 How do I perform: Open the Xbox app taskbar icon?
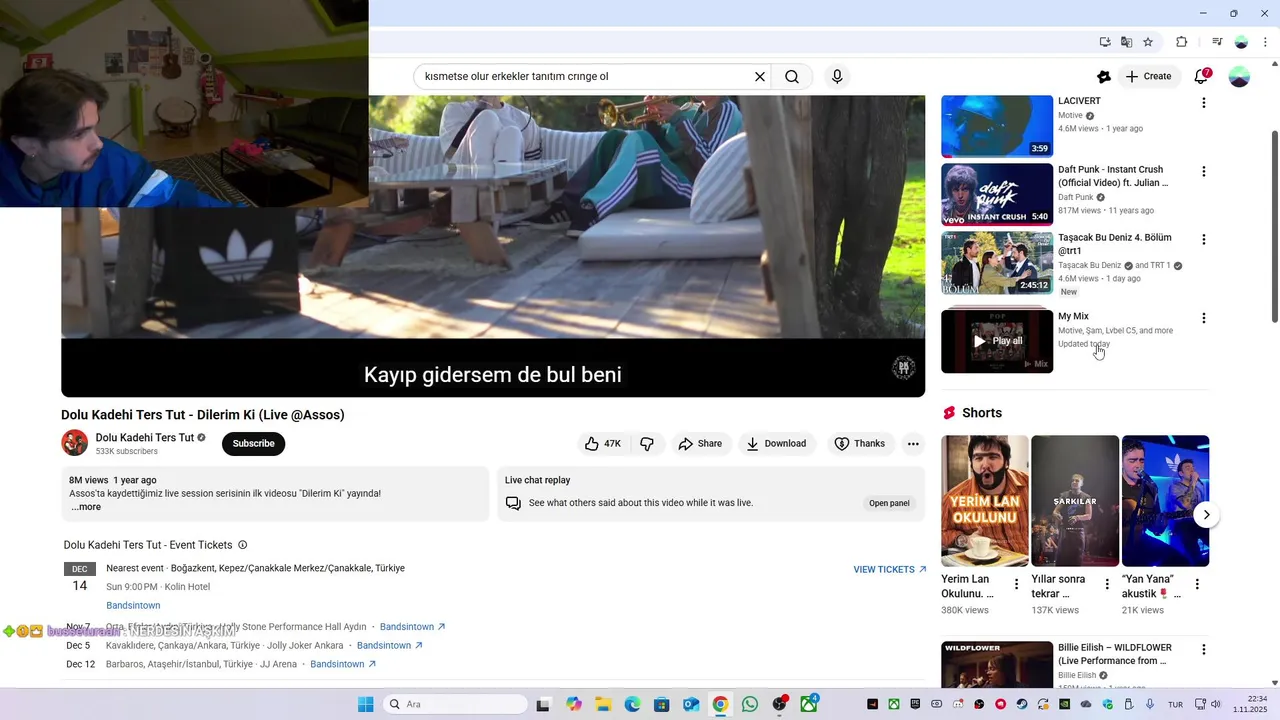808,704
